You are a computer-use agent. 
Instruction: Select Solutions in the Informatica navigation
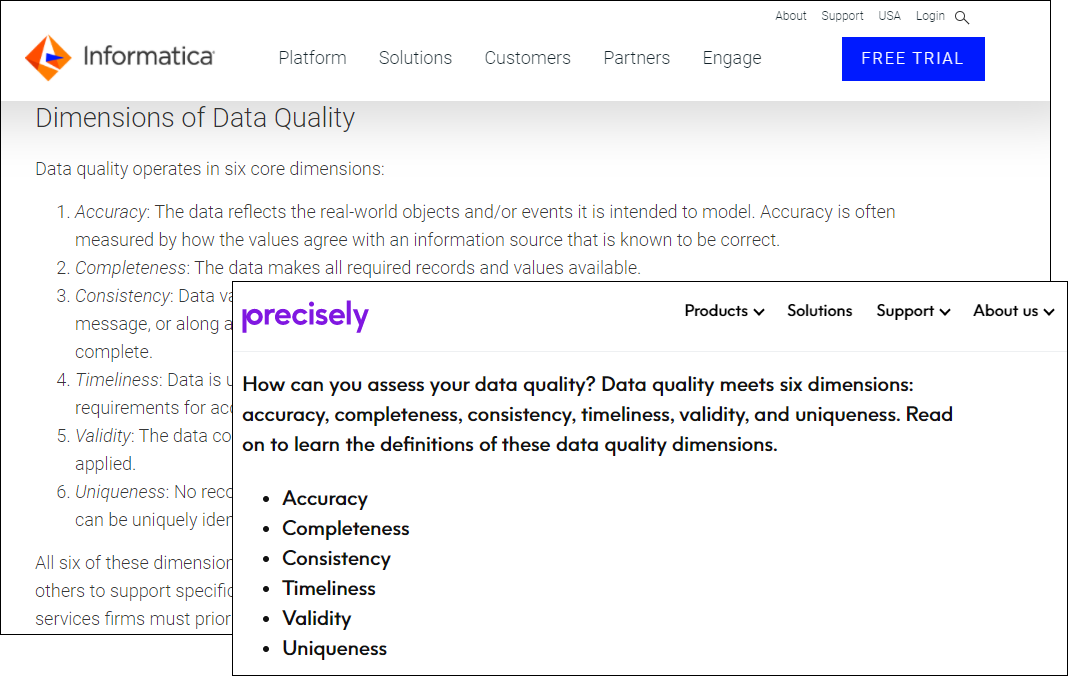coord(415,58)
